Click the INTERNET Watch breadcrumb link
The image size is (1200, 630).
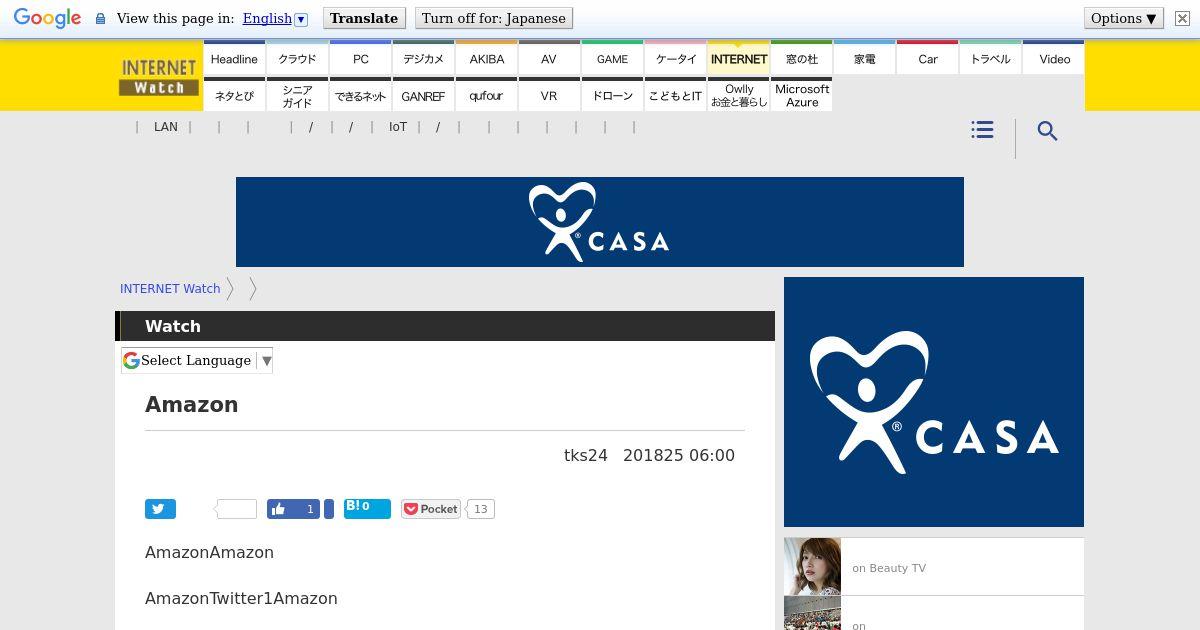pos(170,288)
